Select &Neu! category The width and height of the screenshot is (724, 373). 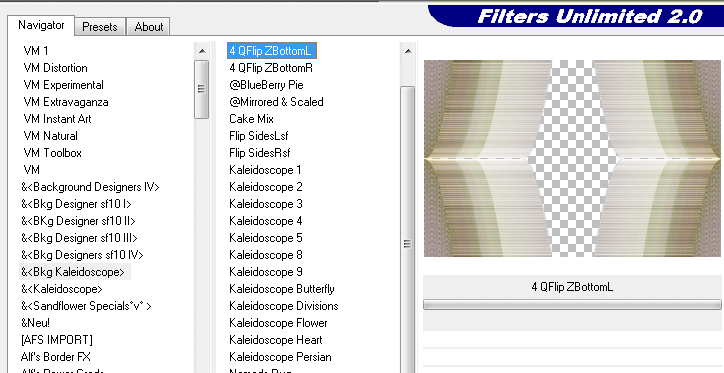pyautogui.click(x=36, y=323)
